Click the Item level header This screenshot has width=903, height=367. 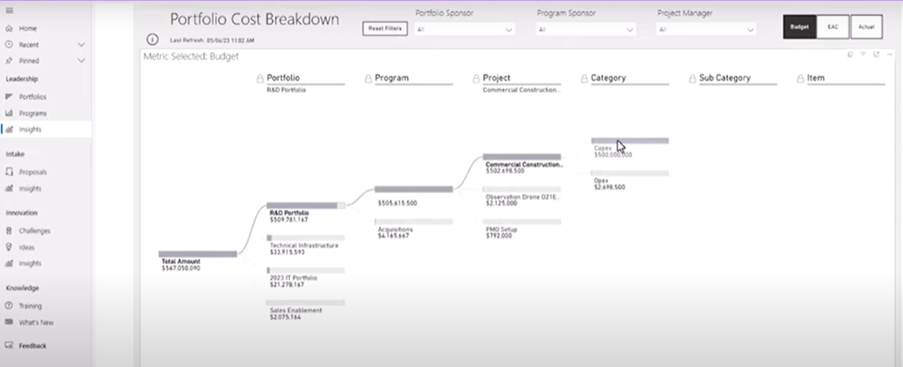pos(815,78)
